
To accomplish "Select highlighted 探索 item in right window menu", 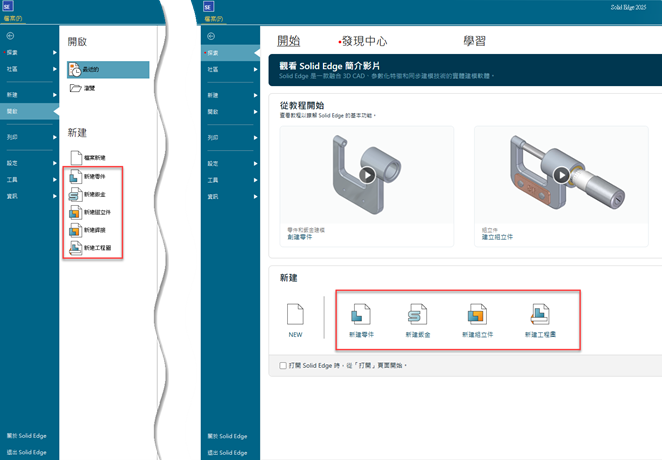I will [x=231, y=53].
